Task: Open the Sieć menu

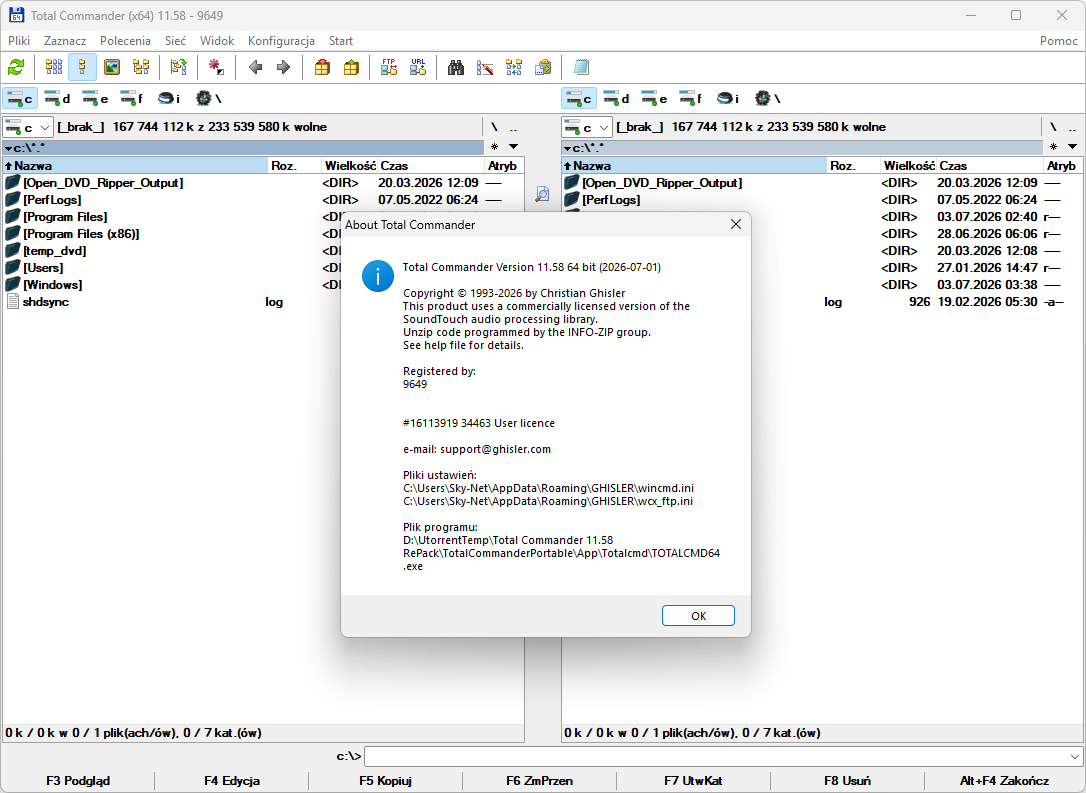Action: [175, 41]
